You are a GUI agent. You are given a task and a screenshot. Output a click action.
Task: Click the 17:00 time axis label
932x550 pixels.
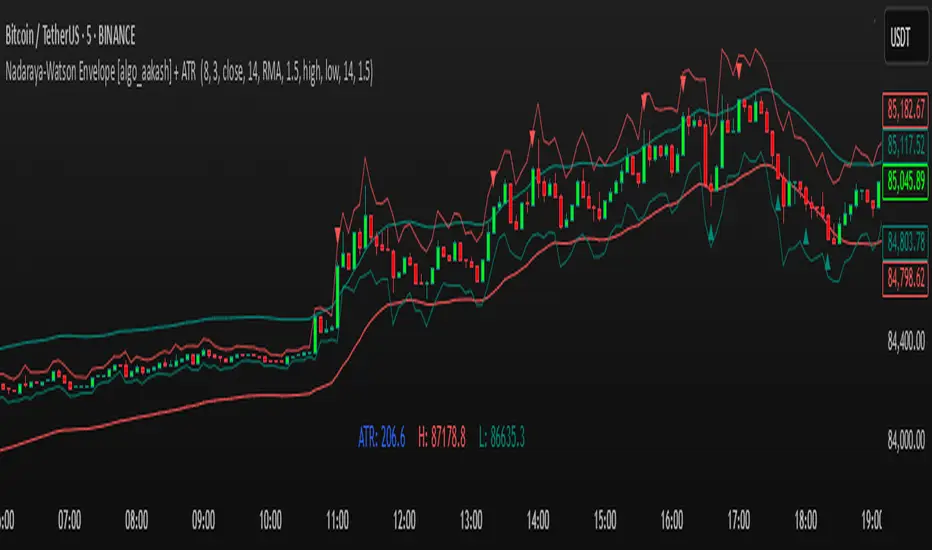pyautogui.click(x=739, y=520)
